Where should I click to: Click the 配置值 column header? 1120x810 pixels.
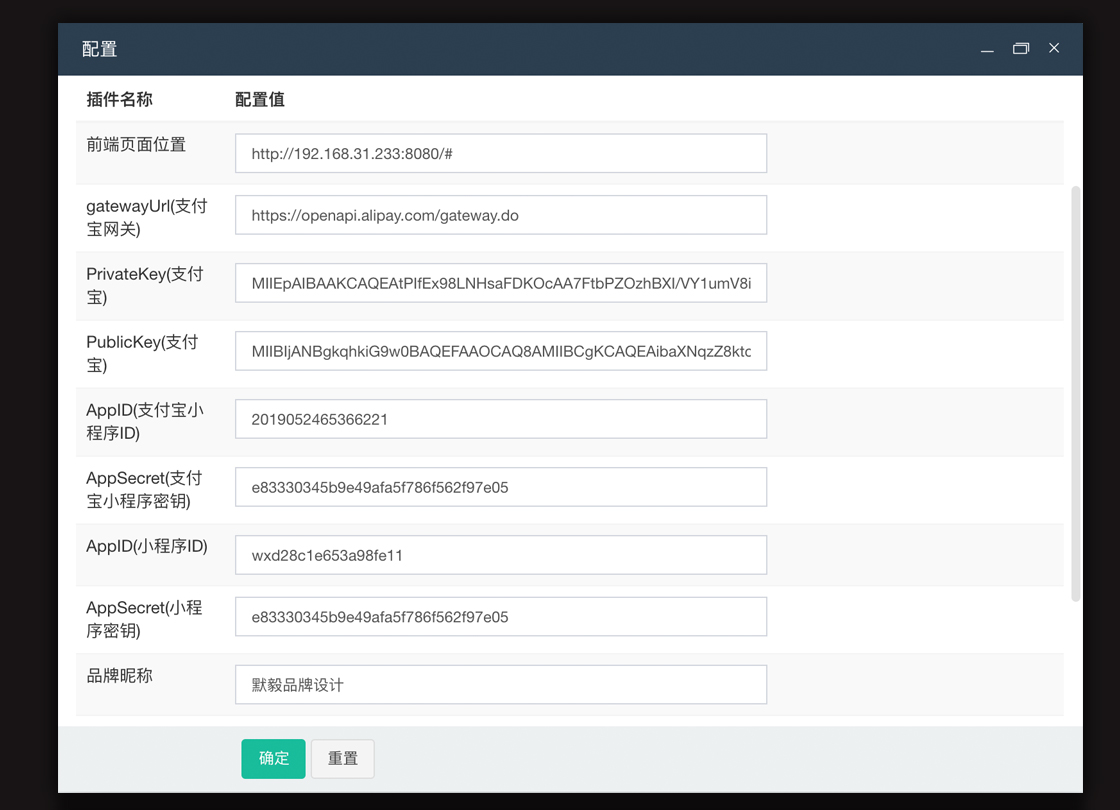pyautogui.click(x=260, y=99)
